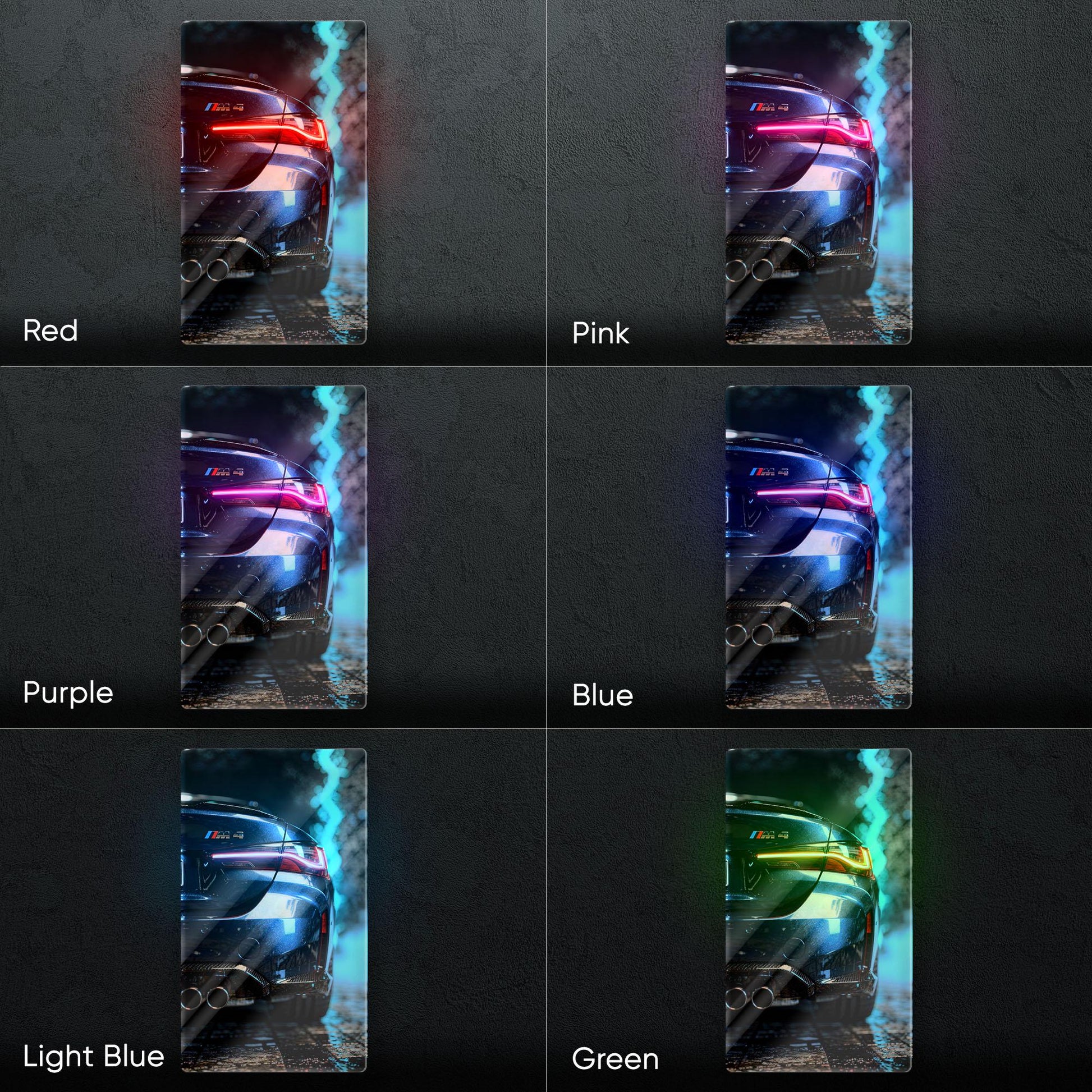1092x1092 pixels.
Task: Click the Purple color label
Action: [68, 693]
